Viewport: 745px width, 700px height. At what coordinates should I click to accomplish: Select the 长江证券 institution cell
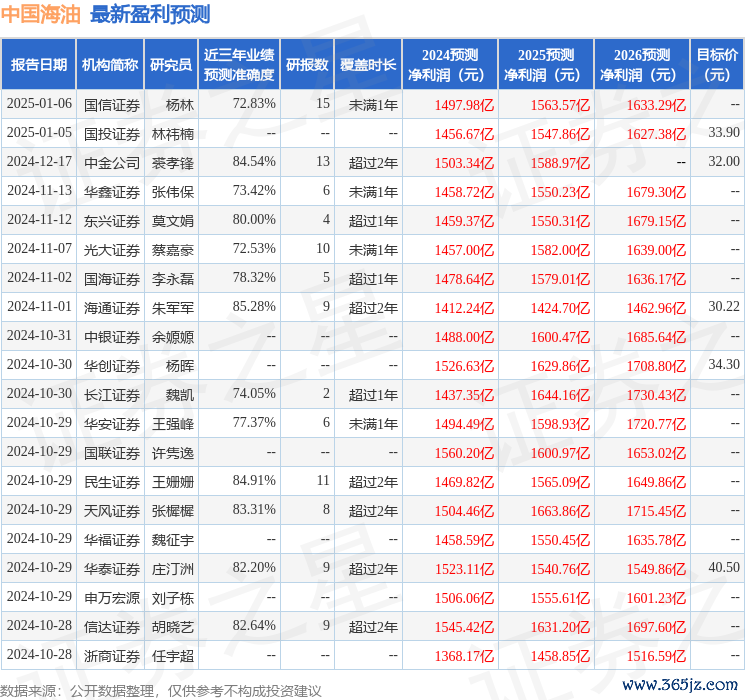112,395
